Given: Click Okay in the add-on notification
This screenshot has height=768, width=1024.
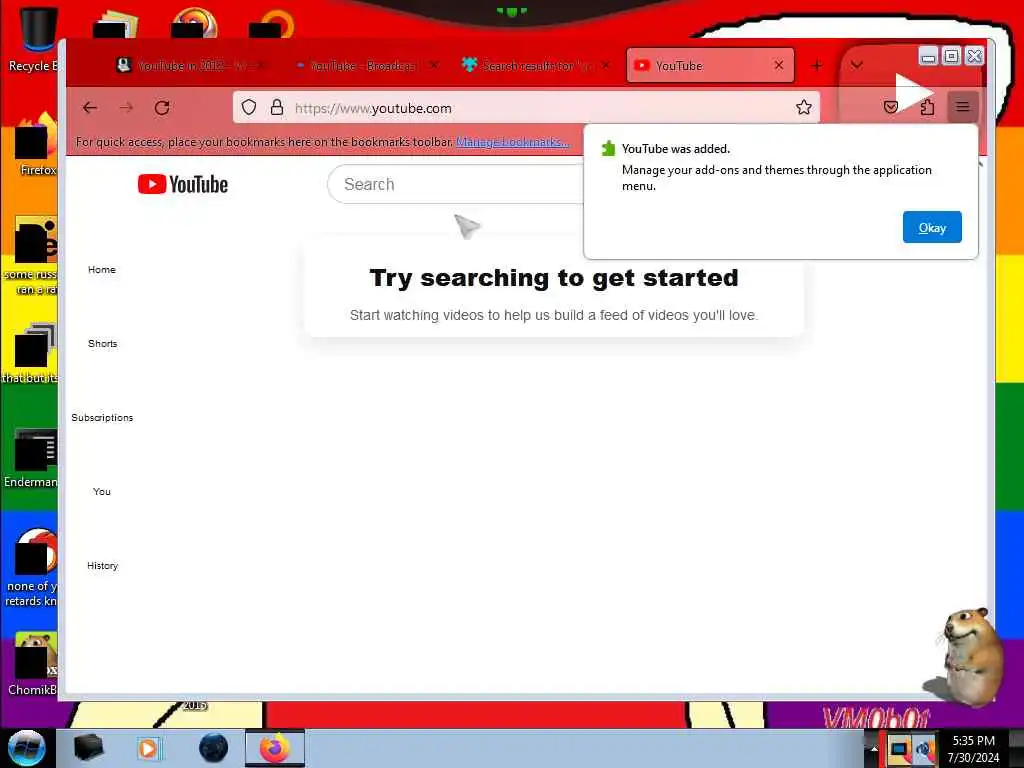Looking at the screenshot, I should (932, 227).
